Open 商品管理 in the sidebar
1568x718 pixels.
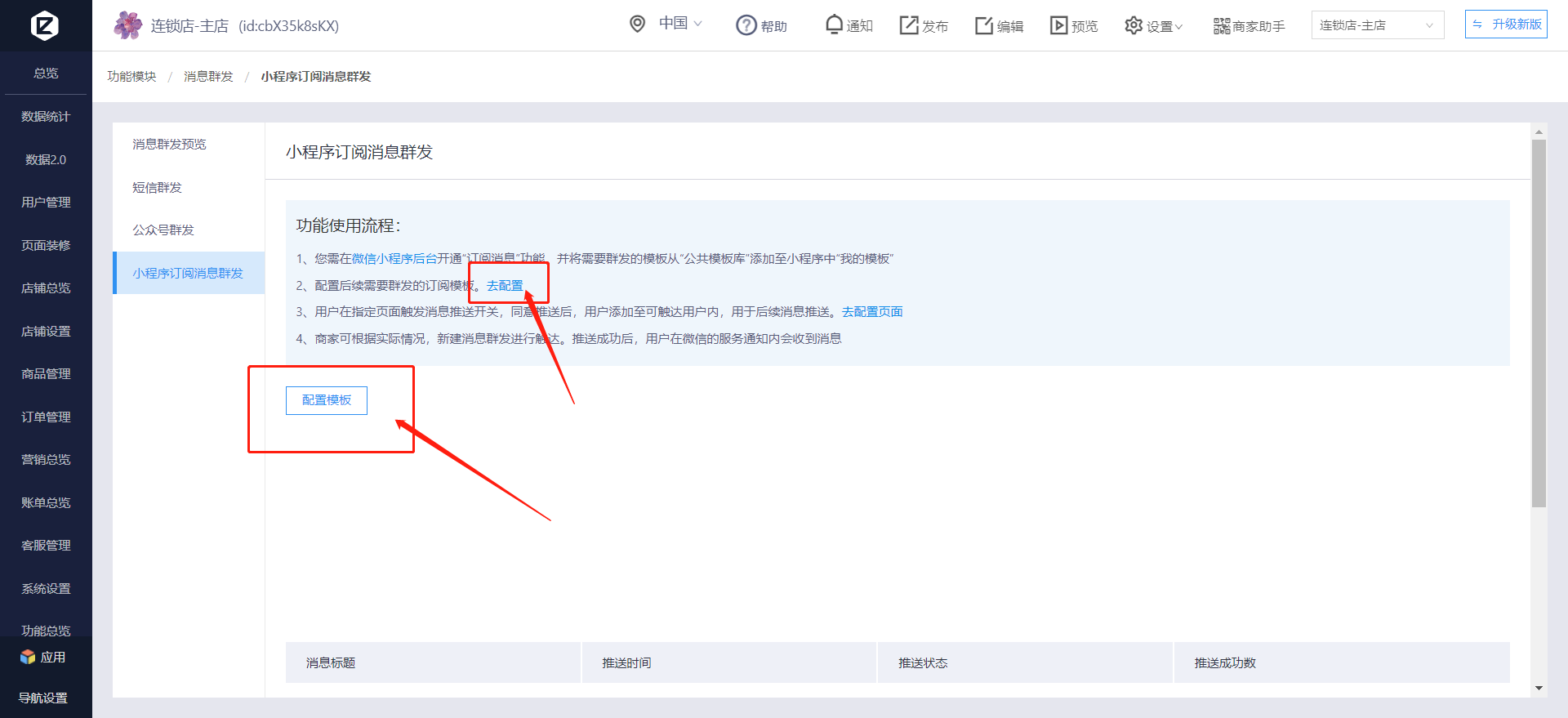point(46,373)
